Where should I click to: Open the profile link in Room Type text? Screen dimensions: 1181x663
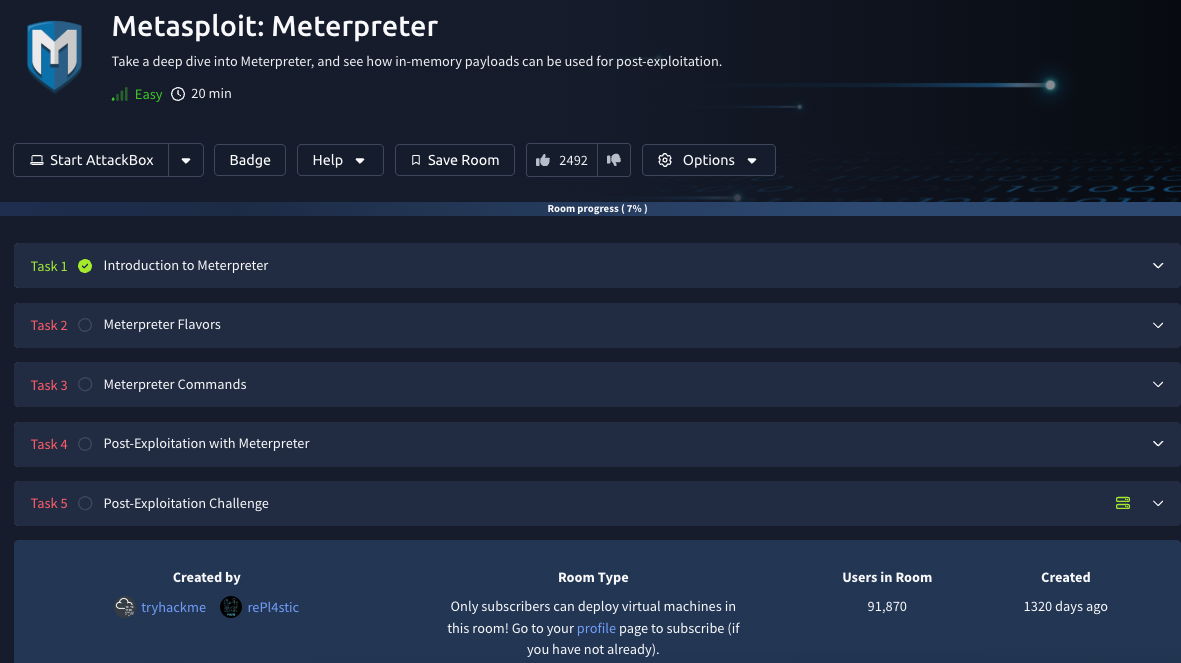tap(596, 628)
